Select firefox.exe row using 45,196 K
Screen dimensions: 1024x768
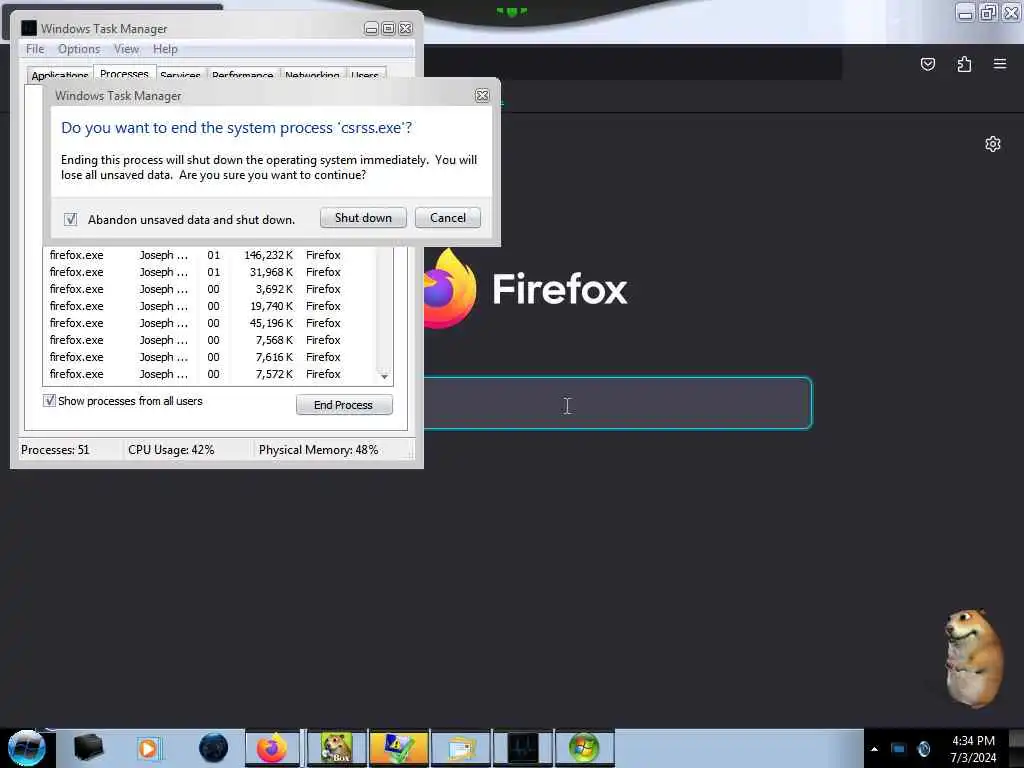pyautogui.click(x=209, y=323)
